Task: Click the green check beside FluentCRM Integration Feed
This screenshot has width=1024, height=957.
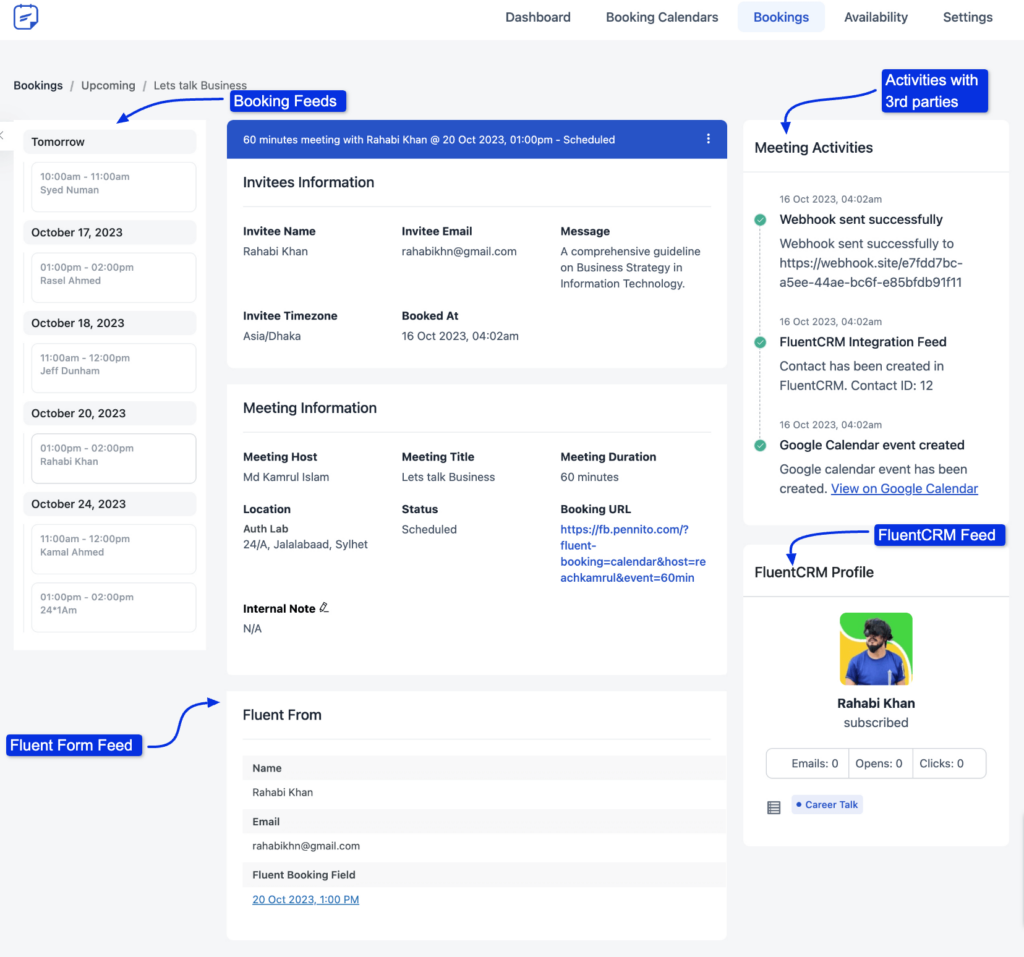Action: pyautogui.click(x=759, y=342)
